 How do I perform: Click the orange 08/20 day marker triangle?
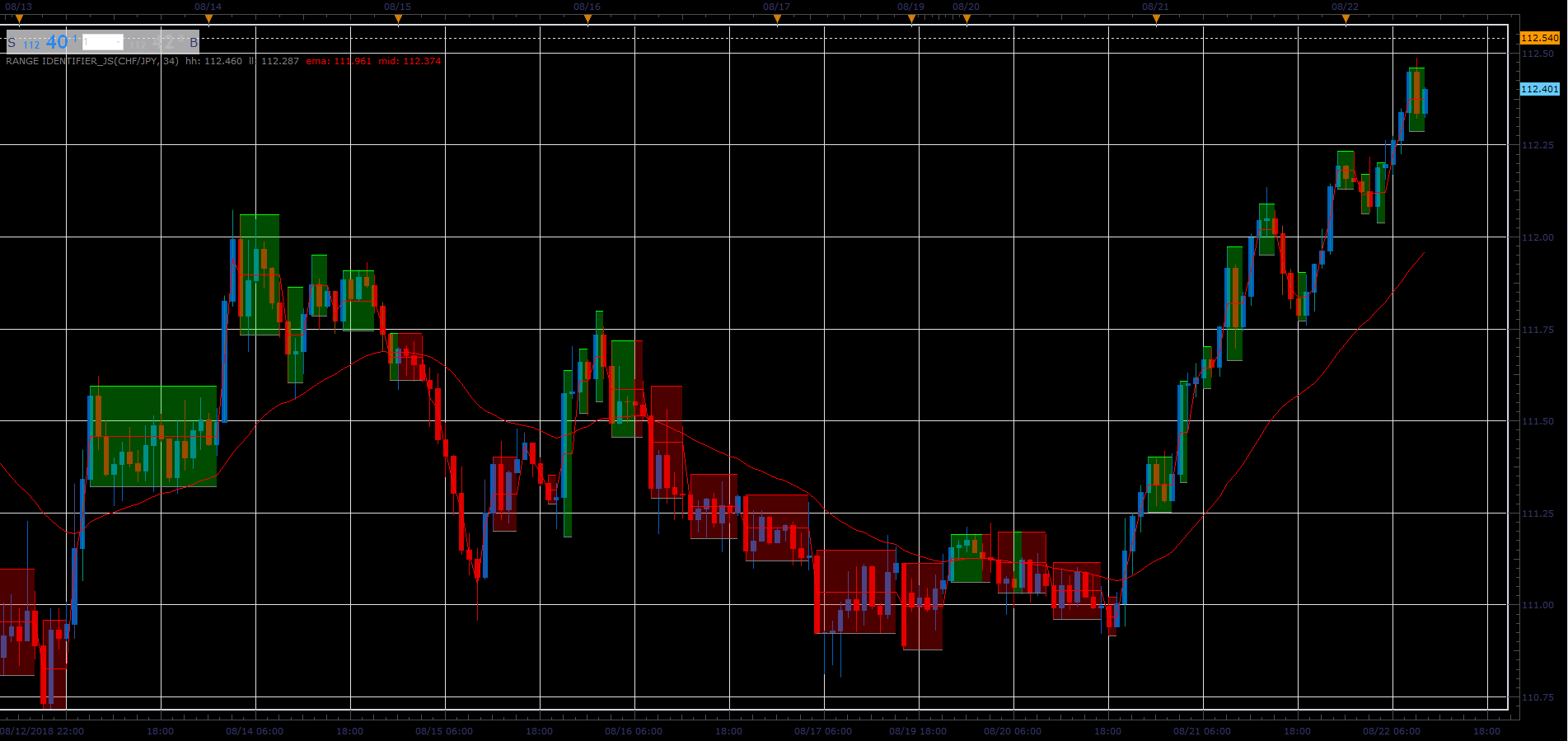coord(967,19)
